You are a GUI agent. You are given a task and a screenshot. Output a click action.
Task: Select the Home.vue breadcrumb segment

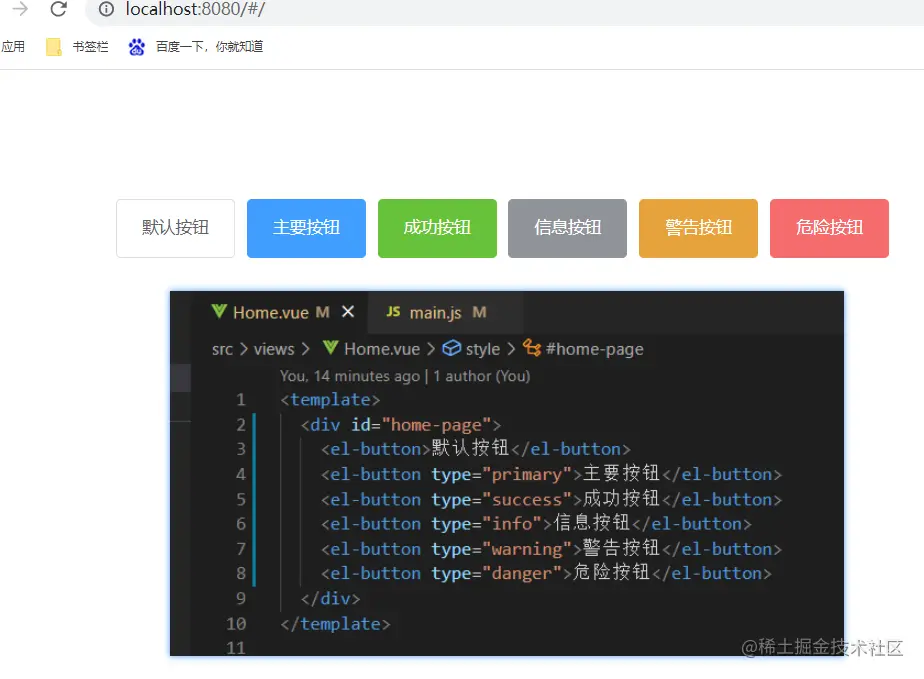pyautogui.click(x=382, y=349)
